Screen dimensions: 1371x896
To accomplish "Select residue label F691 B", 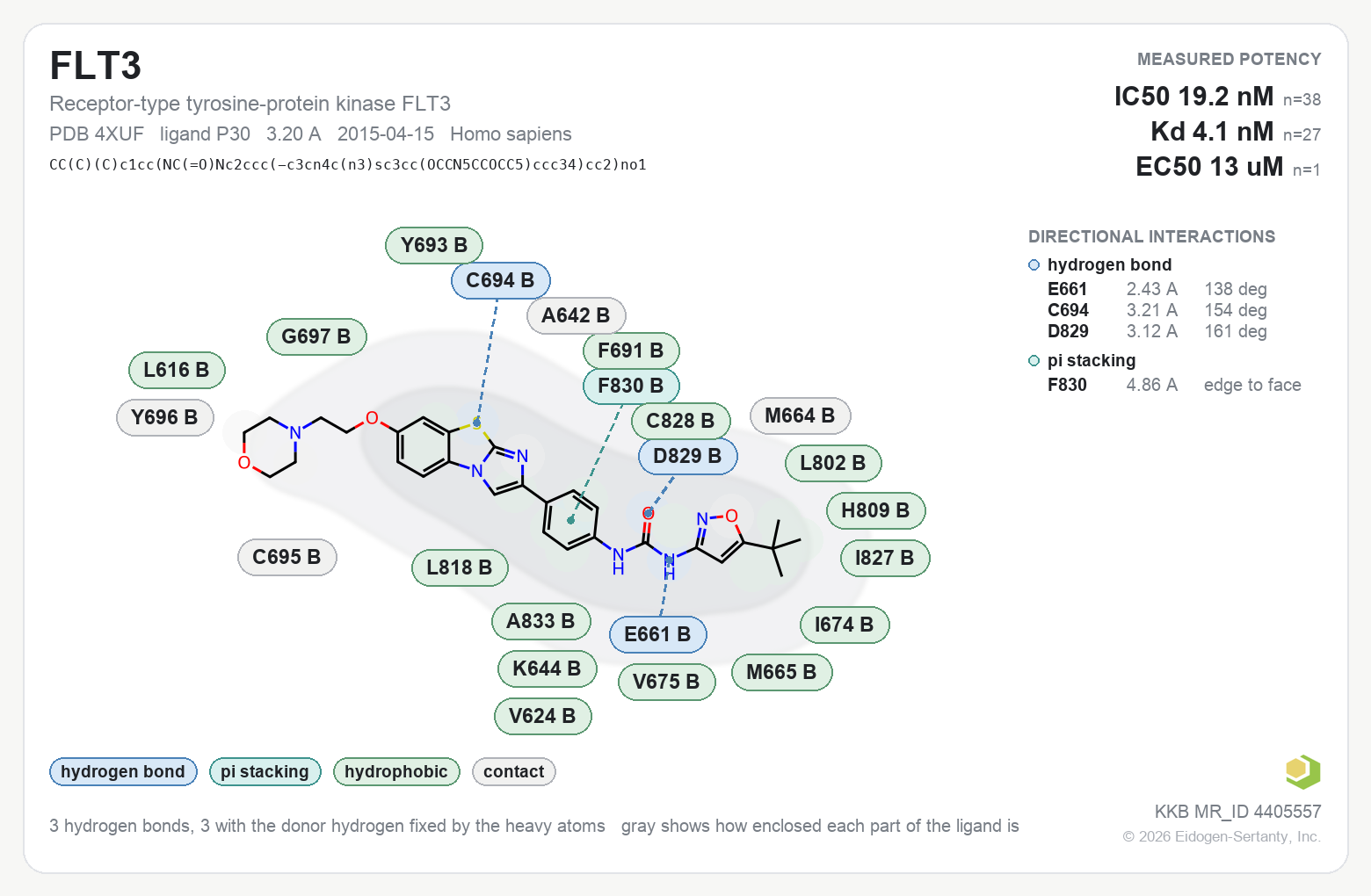I will pos(631,350).
